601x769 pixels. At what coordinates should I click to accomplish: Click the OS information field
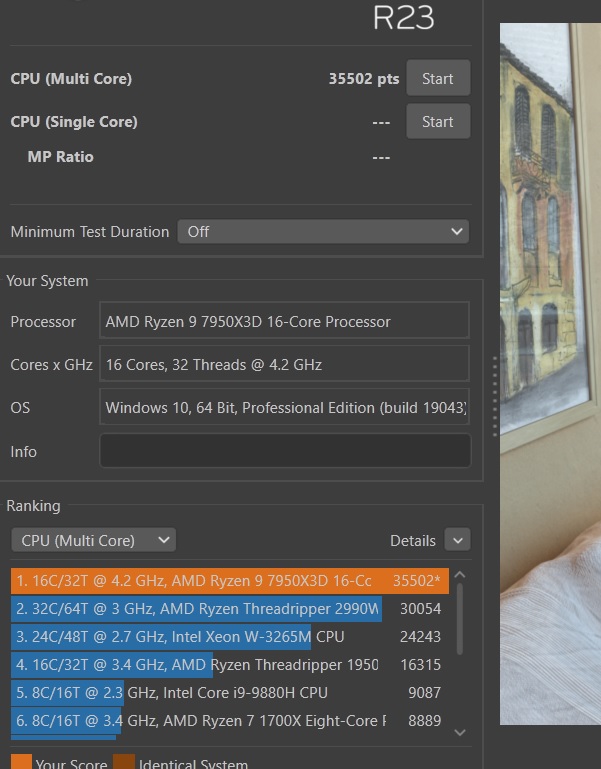(284, 407)
